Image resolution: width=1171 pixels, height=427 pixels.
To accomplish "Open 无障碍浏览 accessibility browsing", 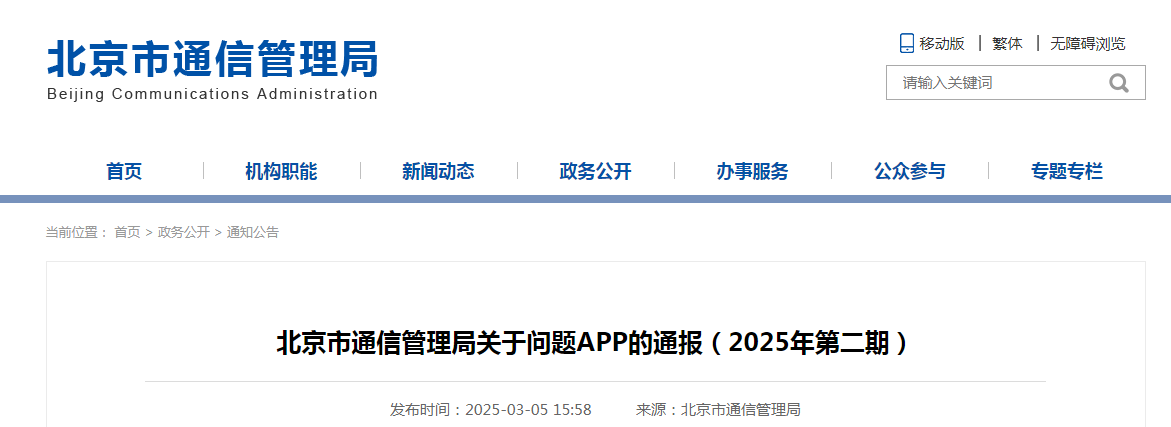I will (1087, 43).
